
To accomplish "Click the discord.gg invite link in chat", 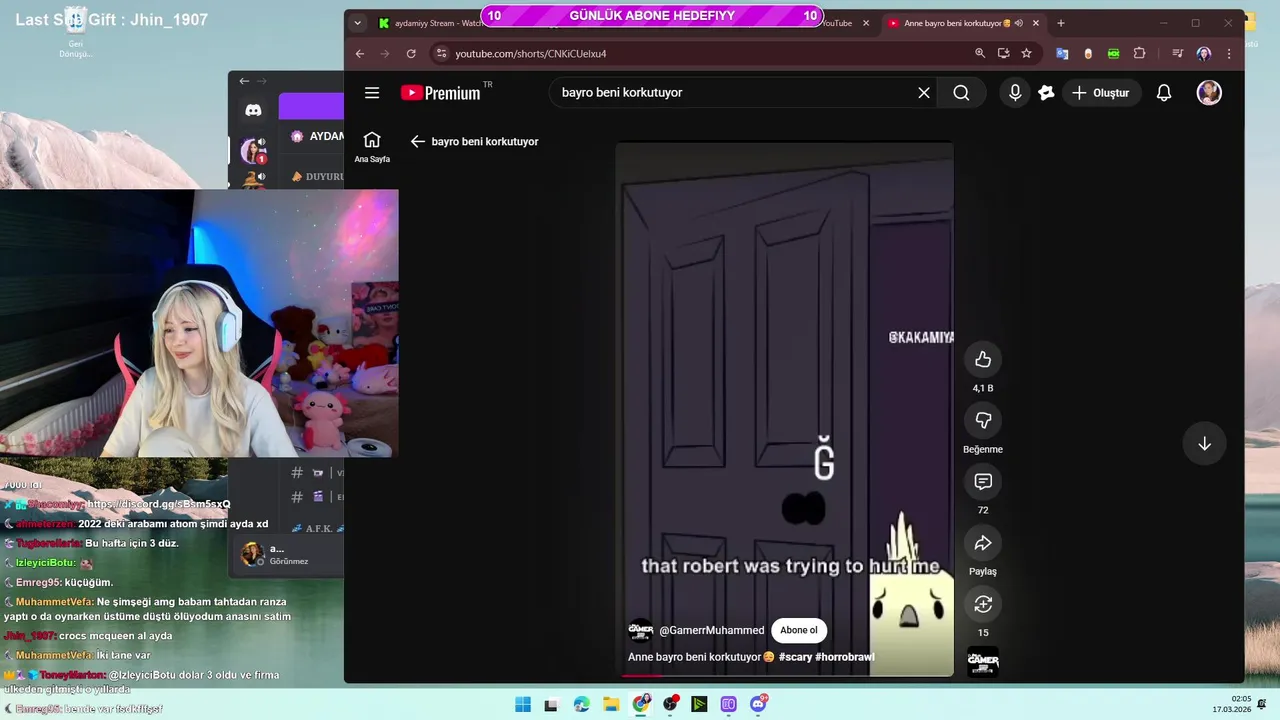I will (x=158, y=505).
